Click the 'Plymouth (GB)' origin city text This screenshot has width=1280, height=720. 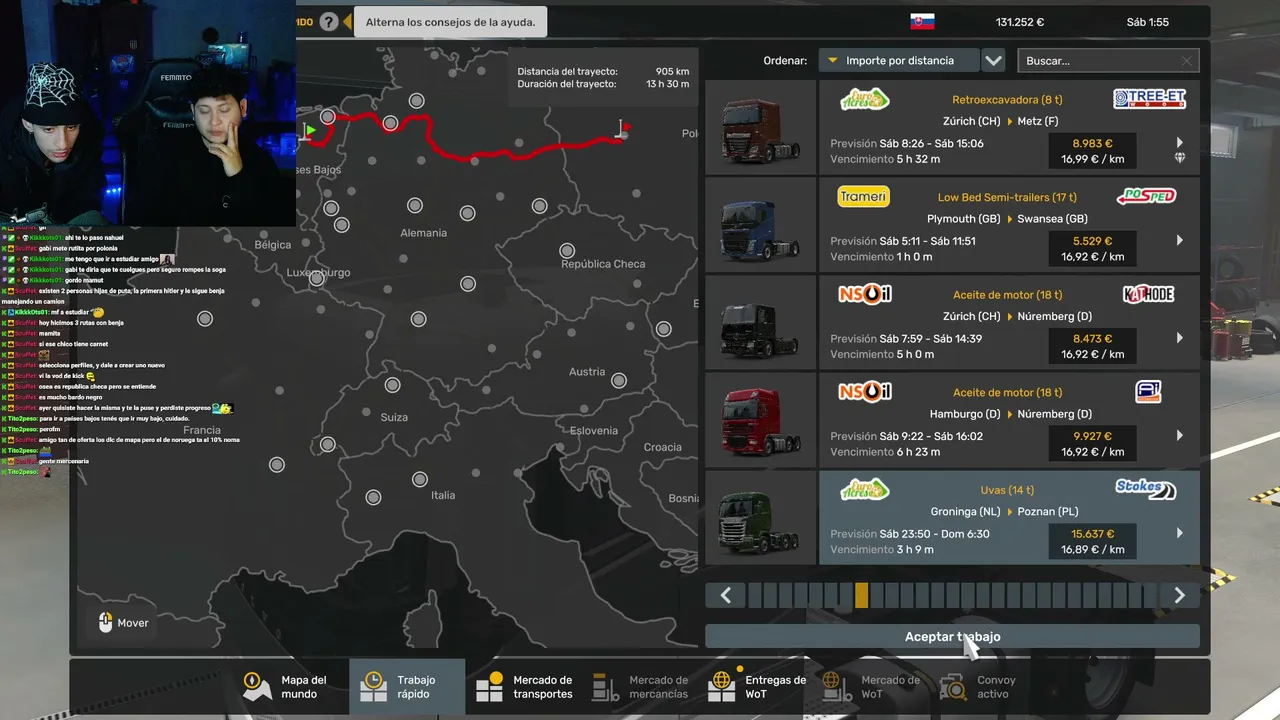(965, 219)
